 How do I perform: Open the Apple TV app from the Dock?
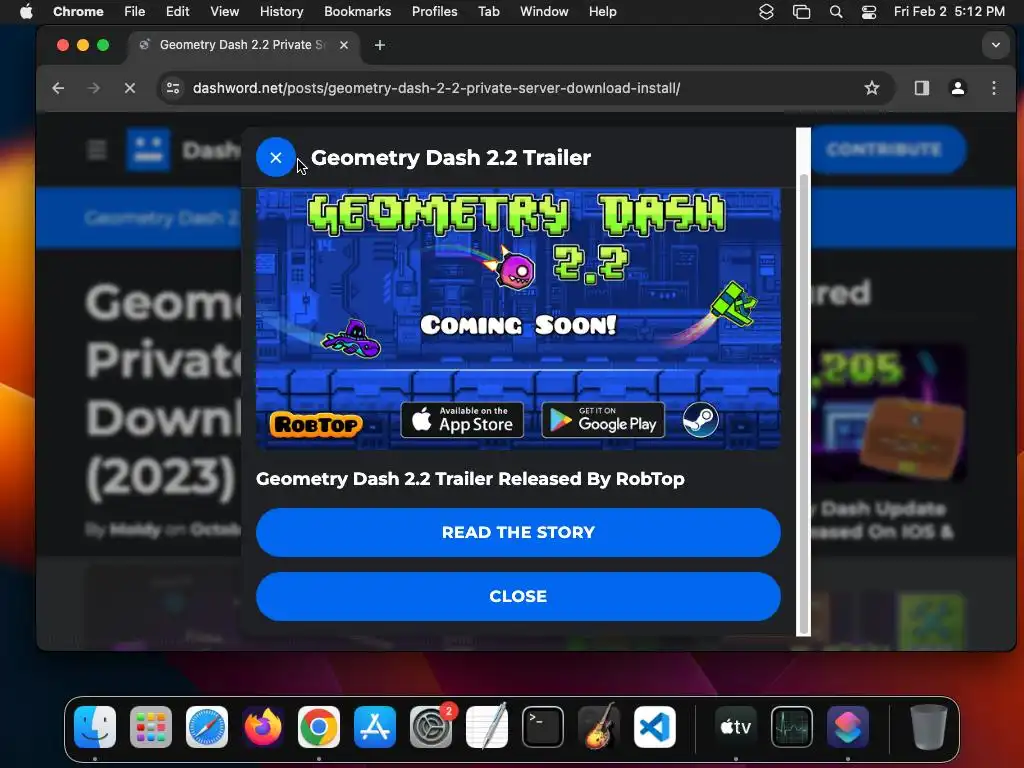(736, 727)
